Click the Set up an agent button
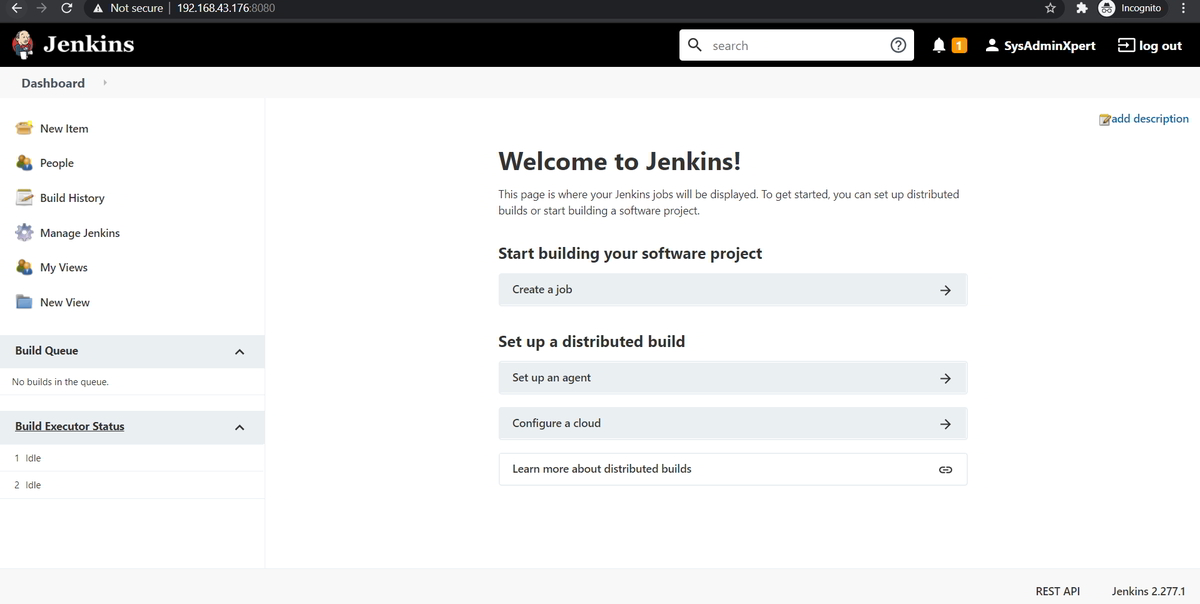Image resolution: width=1200 pixels, height=604 pixels. click(732, 377)
